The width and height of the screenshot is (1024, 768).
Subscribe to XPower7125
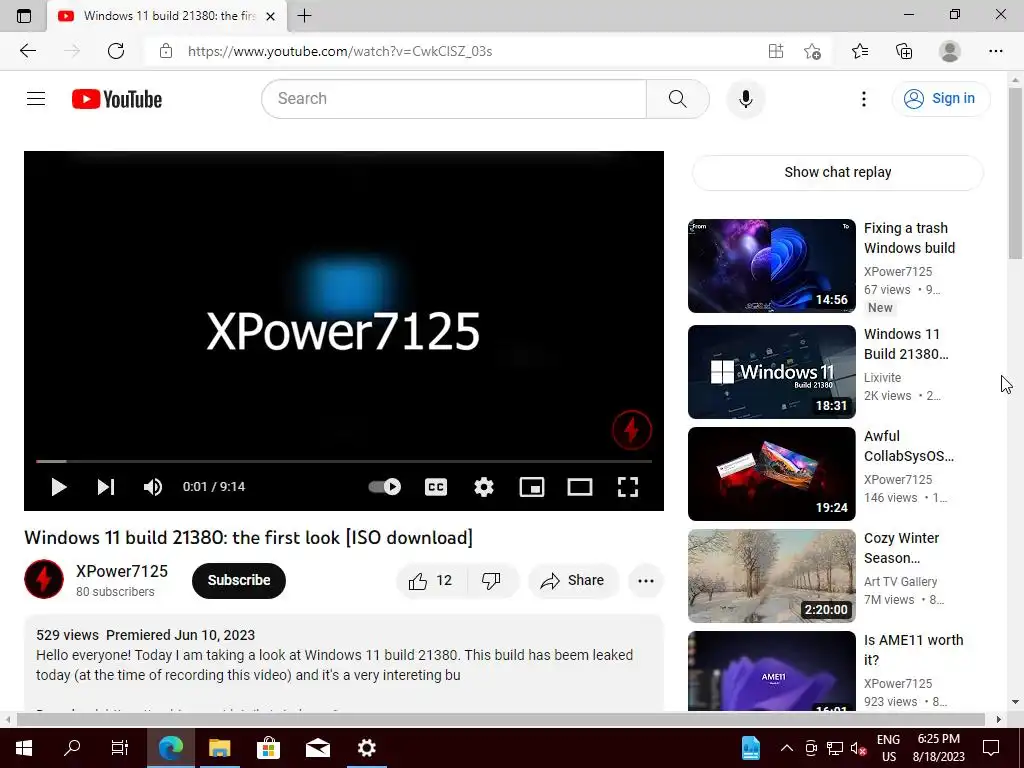coord(239,580)
